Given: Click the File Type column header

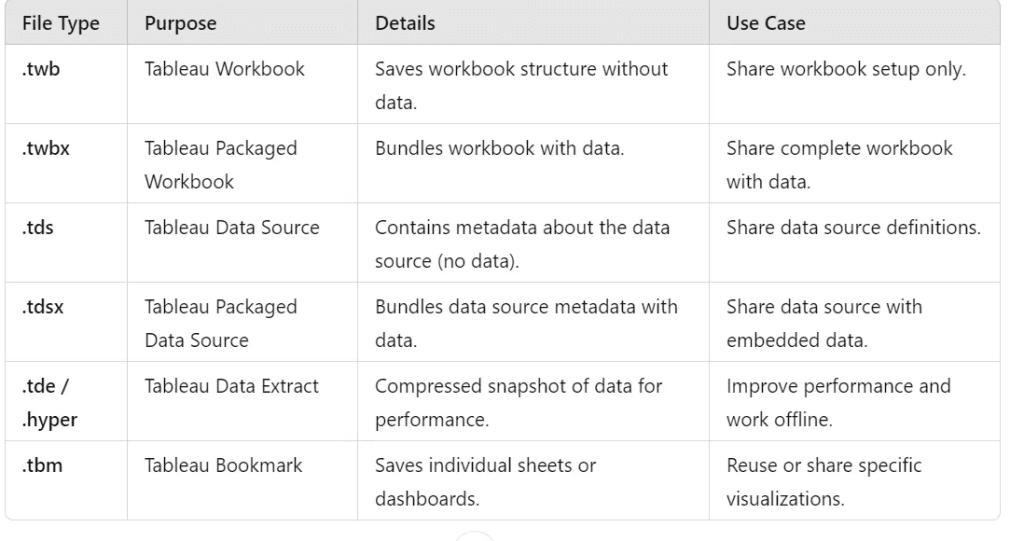Looking at the screenshot, I should pos(58,23).
